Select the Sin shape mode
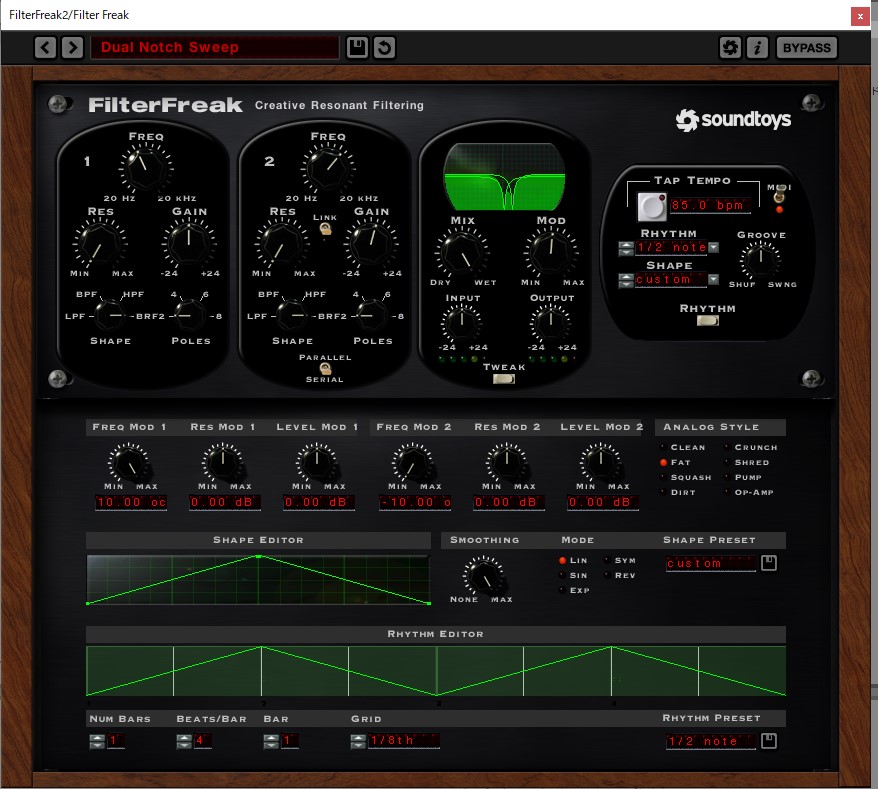878x789 pixels. 573,576
